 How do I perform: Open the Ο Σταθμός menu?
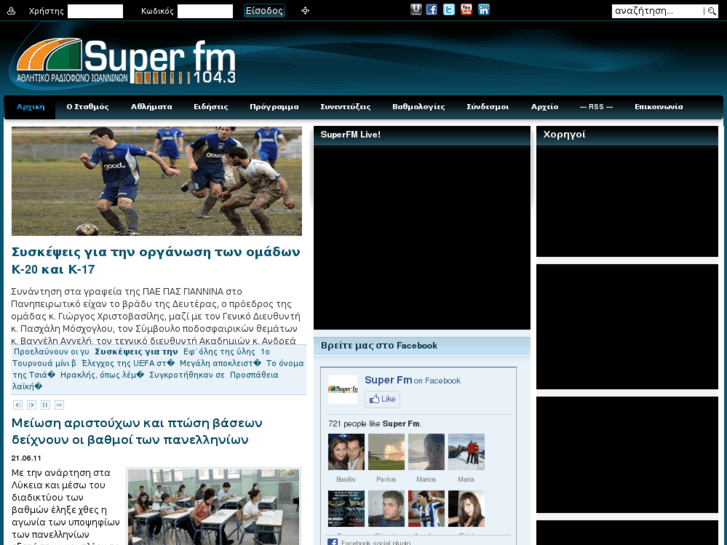click(x=88, y=107)
